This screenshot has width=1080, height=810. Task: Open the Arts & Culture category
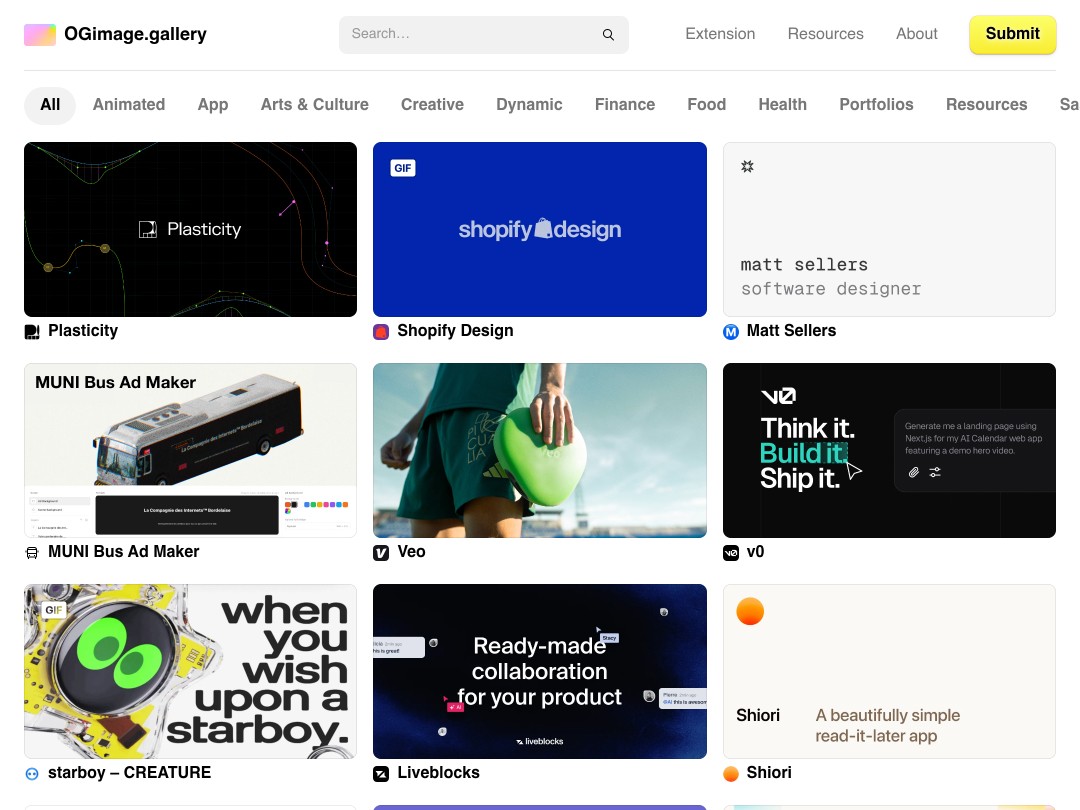pos(315,105)
